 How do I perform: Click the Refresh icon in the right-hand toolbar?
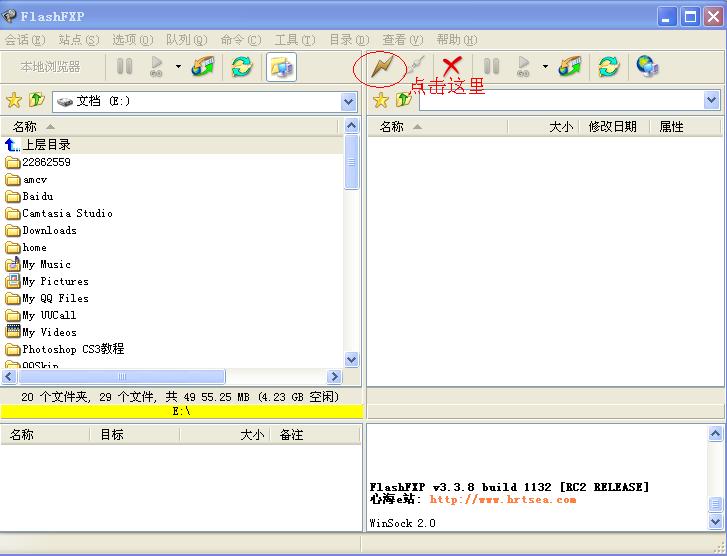609,67
